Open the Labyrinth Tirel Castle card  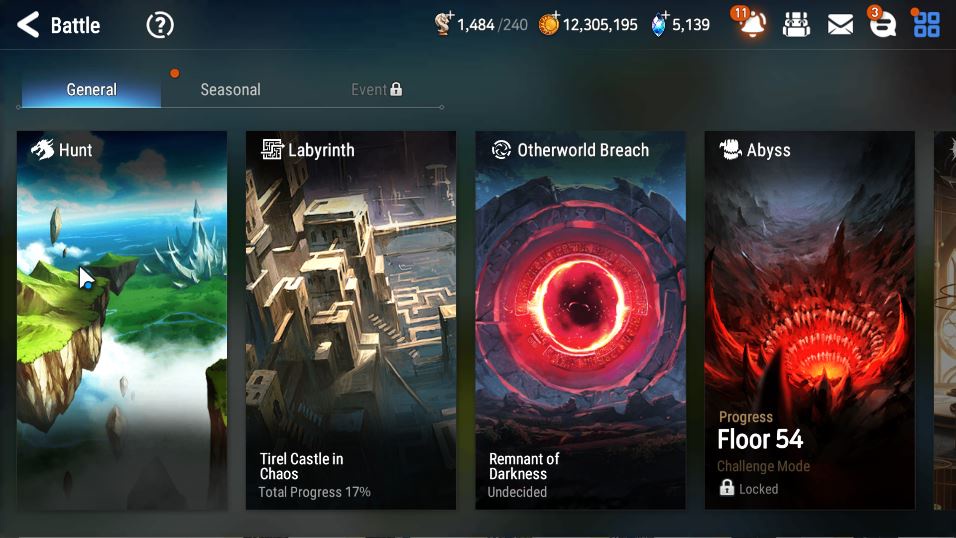tap(351, 320)
